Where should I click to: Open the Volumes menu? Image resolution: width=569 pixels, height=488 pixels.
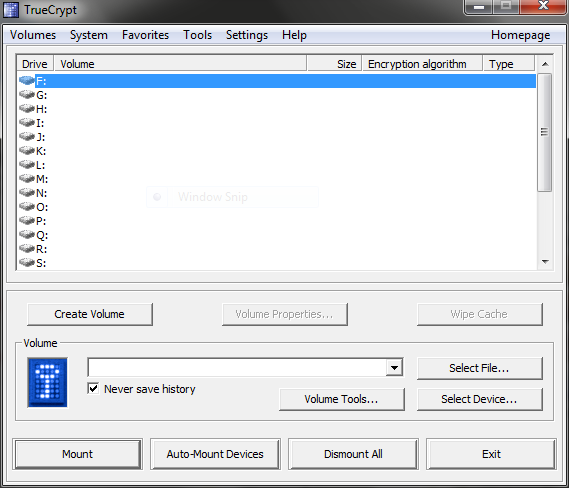[33, 35]
